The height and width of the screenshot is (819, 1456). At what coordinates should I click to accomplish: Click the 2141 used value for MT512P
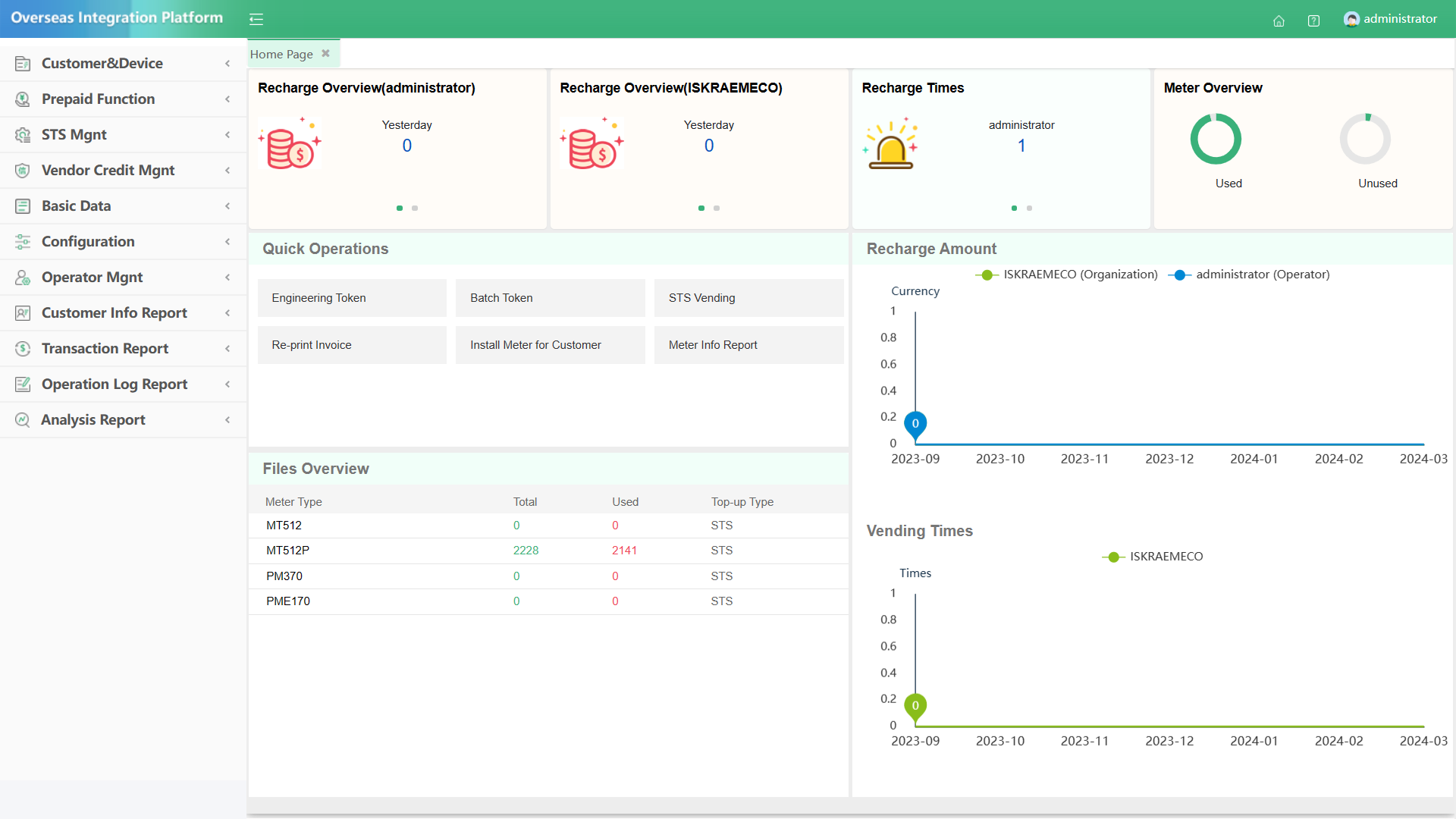(x=624, y=551)
